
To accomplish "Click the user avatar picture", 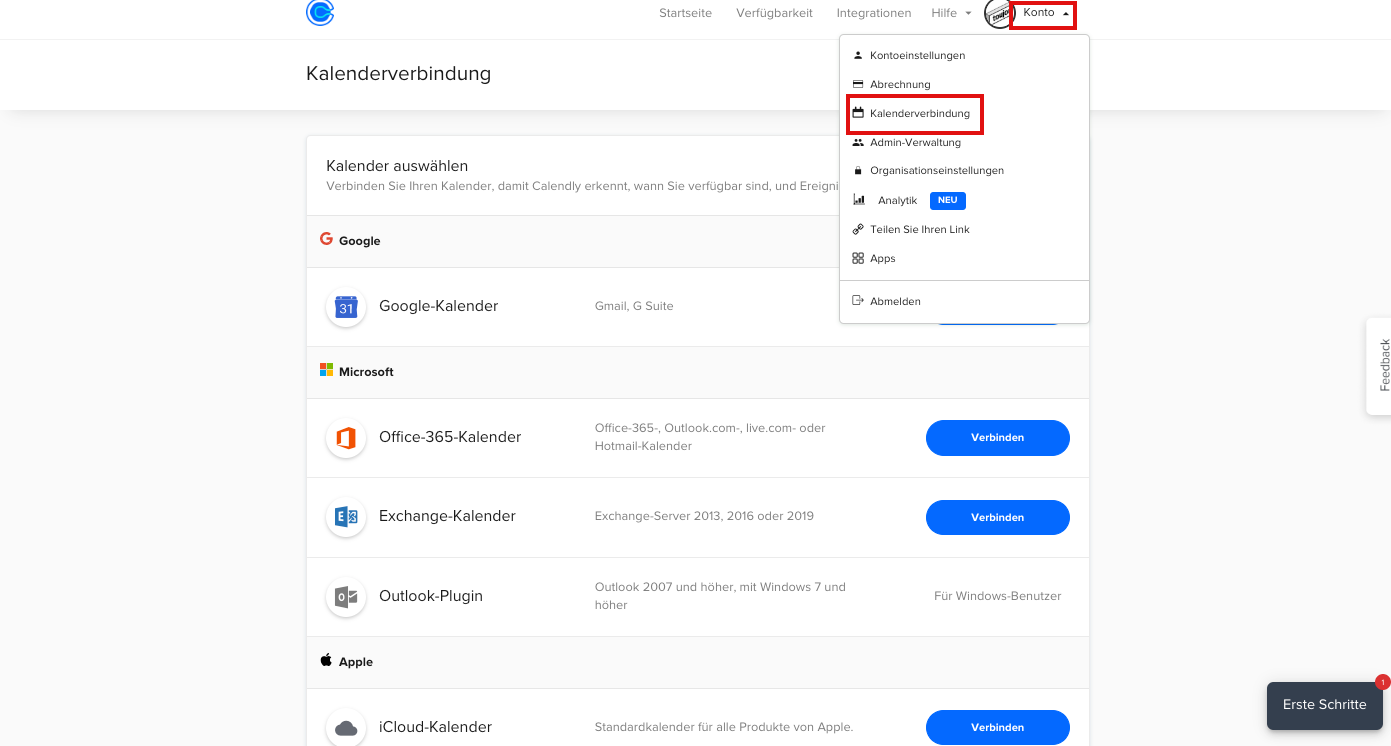I will 998,14.
